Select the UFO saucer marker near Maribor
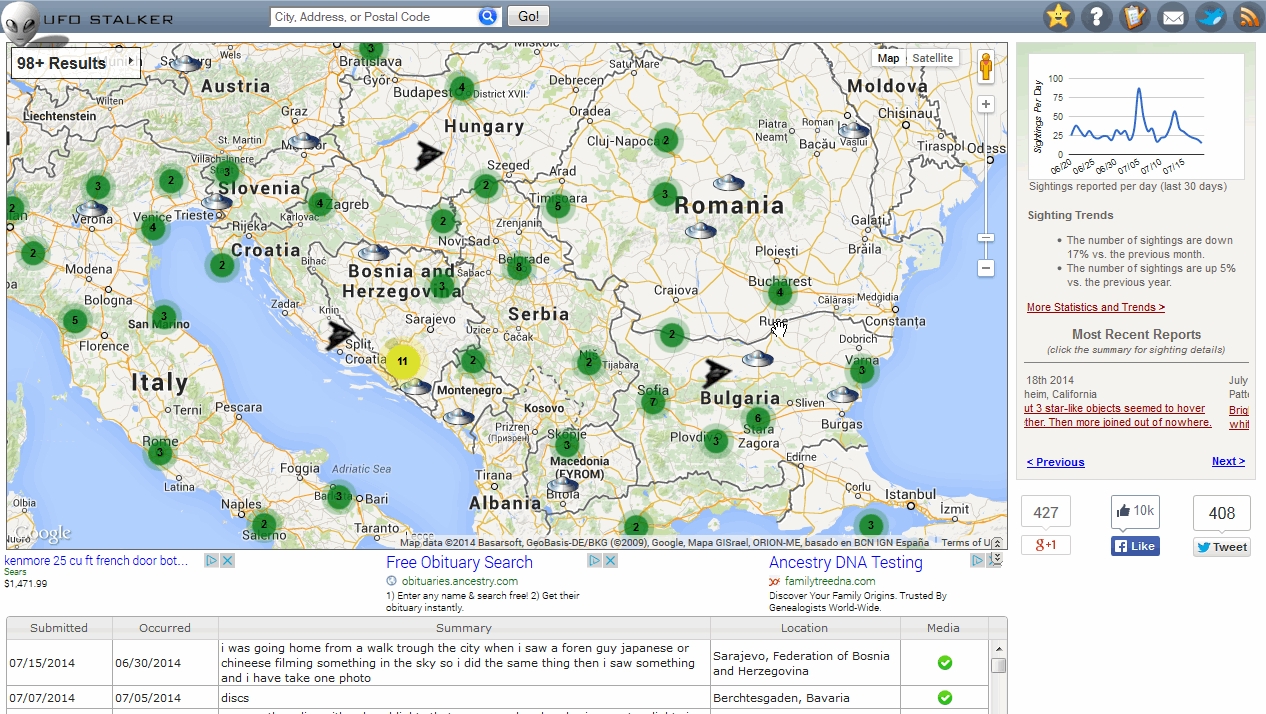This screenshot has width=1266, height=714. click(304, 141)
